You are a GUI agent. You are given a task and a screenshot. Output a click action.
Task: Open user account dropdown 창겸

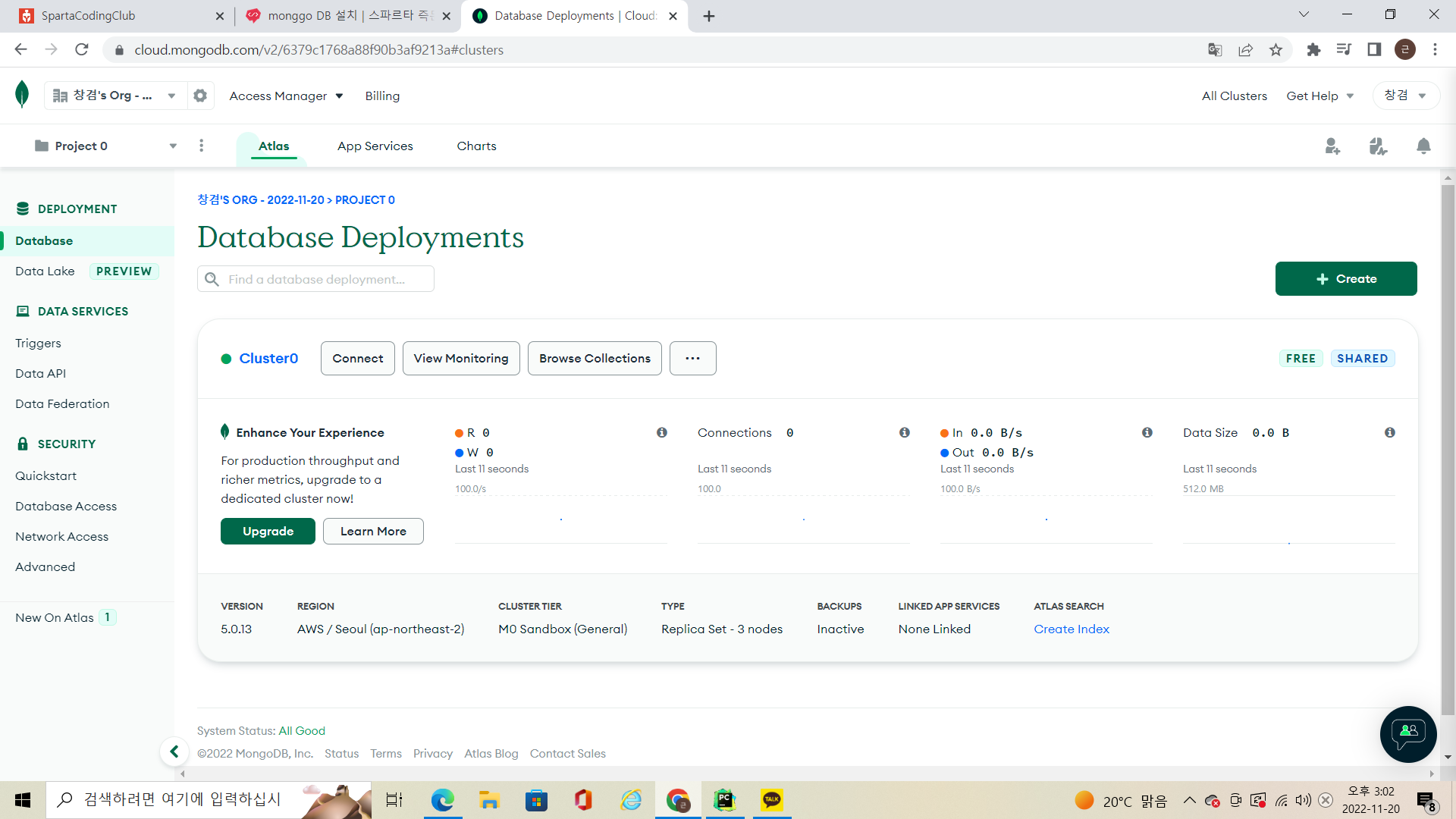pyautogui.click(x=1405, y=96)
